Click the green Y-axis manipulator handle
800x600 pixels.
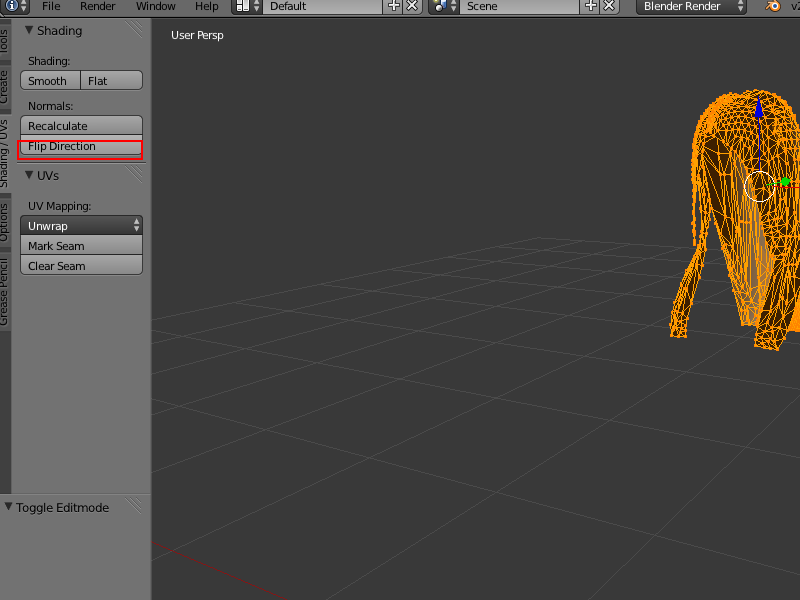785,182
